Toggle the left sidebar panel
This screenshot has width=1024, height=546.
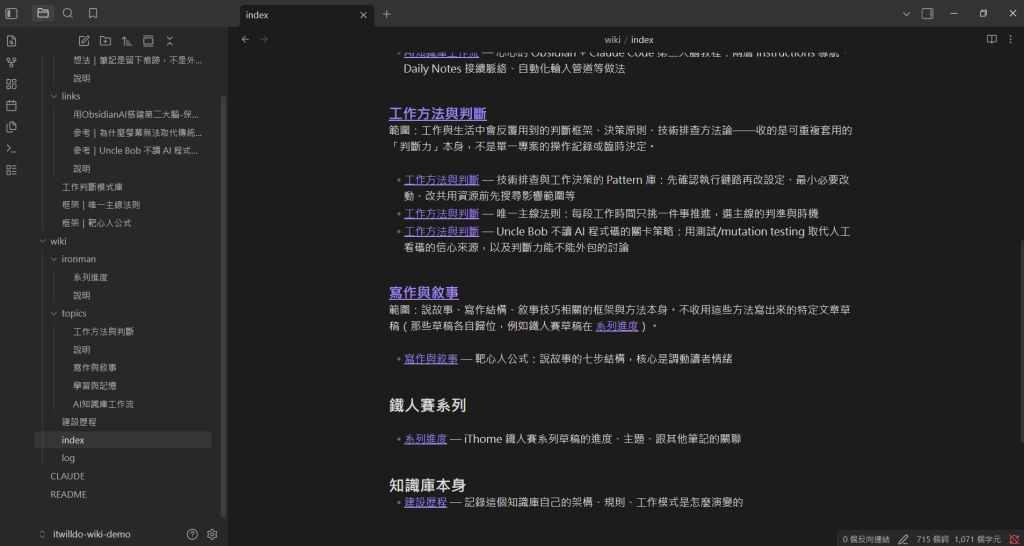[11, 13]
